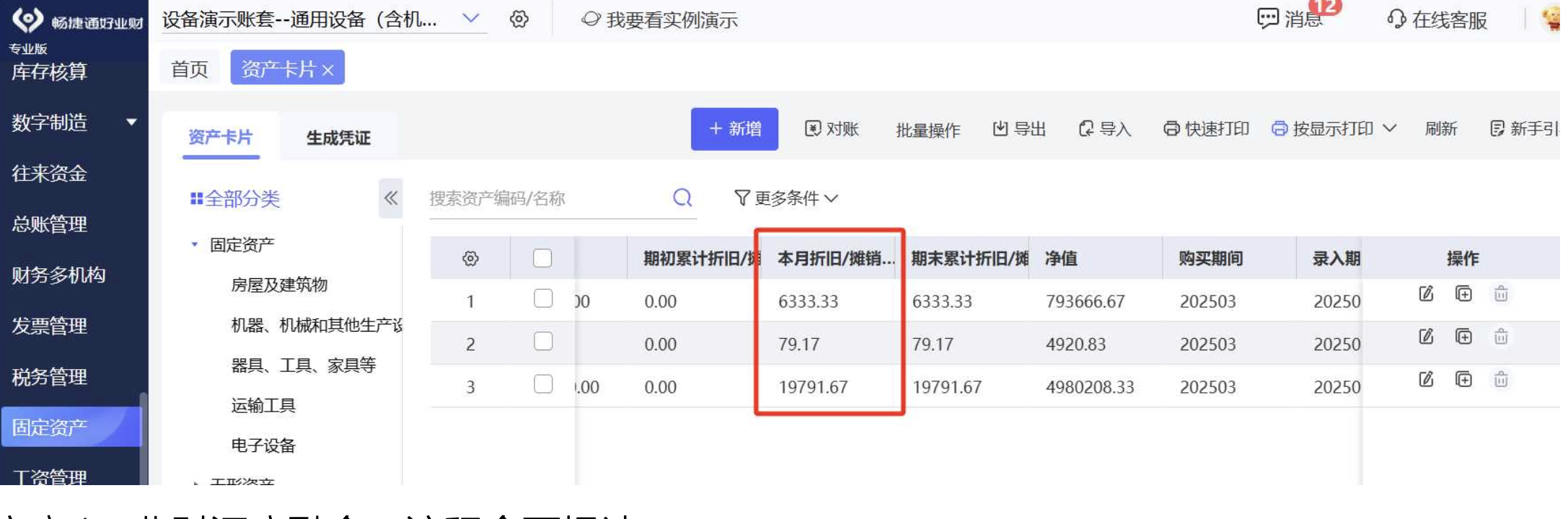
Task: Open 发票管理 in the sidebar
Action: point(49,326)
